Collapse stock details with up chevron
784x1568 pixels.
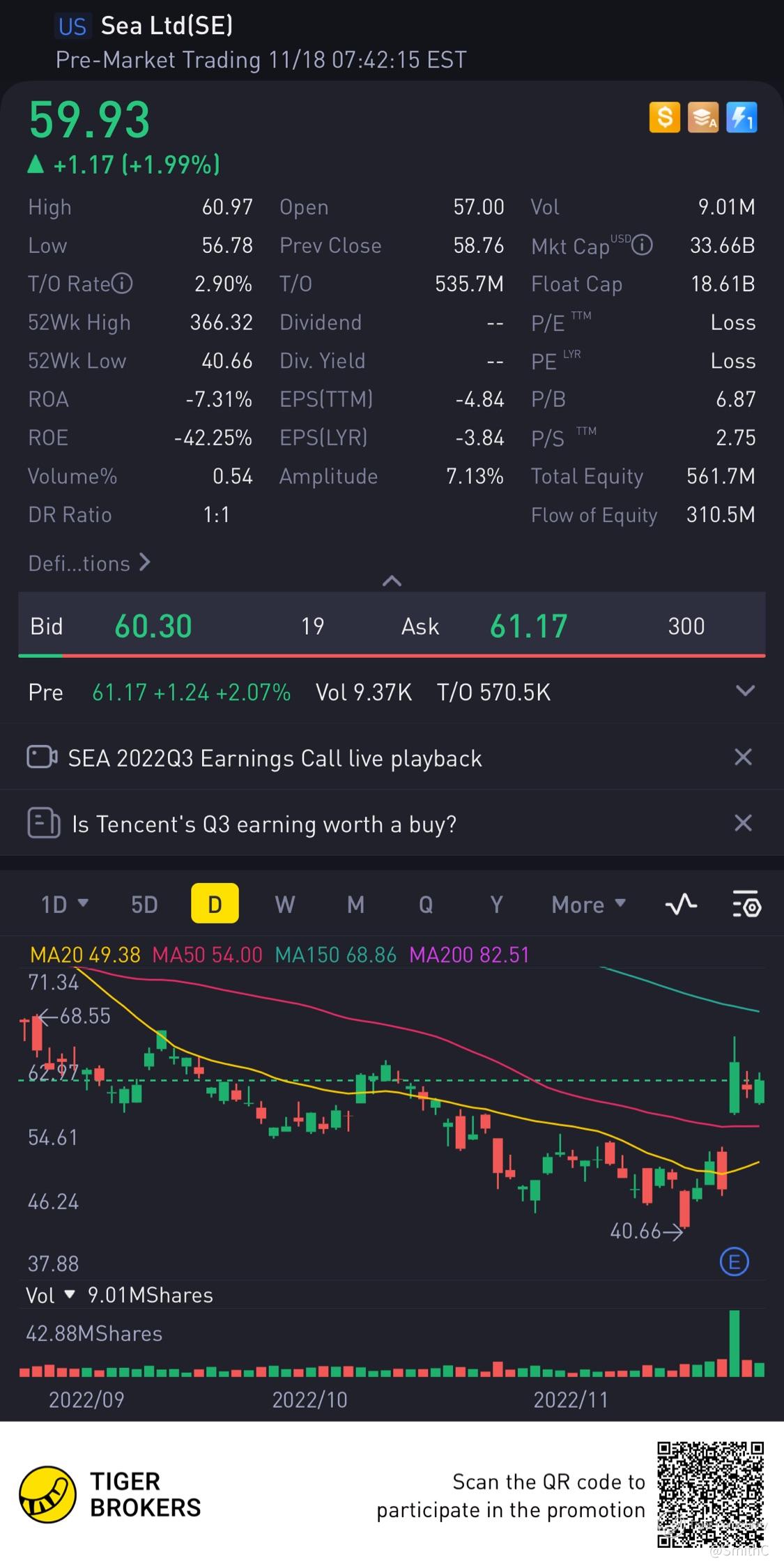click(x=392, y=581)
